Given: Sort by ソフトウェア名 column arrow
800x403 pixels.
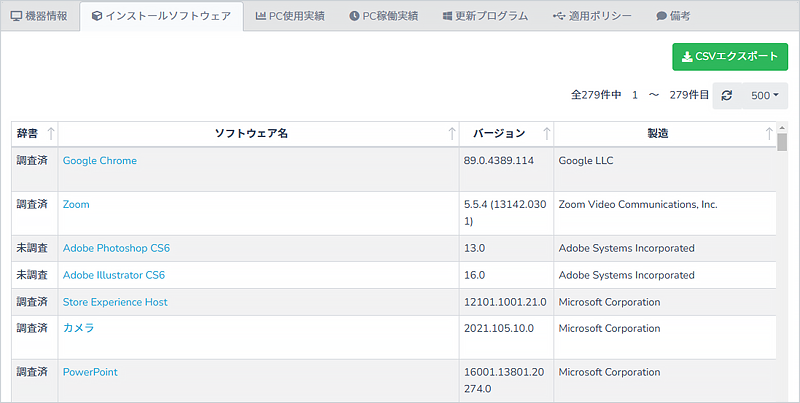Looking at the screenshot, I should click(x=452, y=134).
